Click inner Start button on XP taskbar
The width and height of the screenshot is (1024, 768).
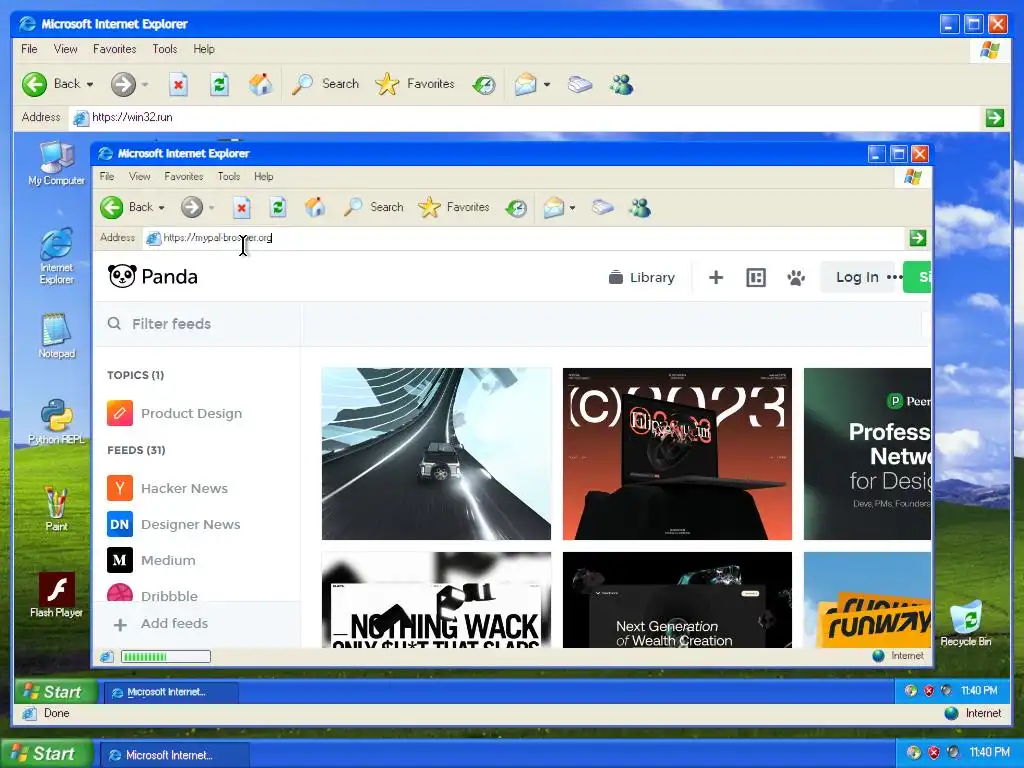(x=56, y=692)
